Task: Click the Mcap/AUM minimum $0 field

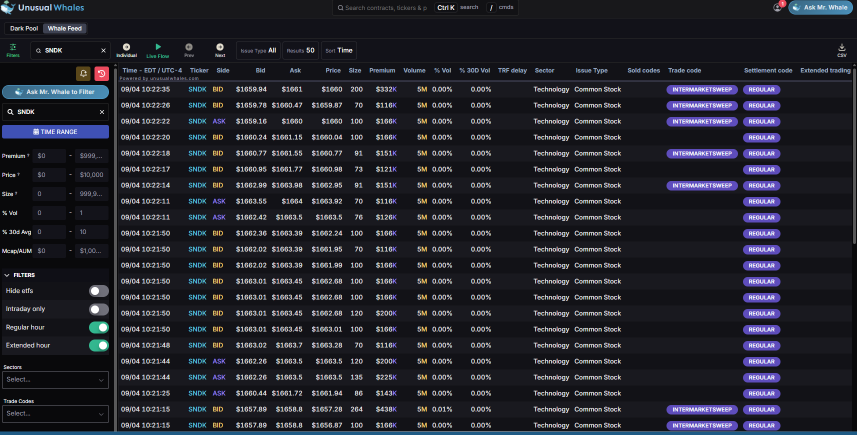Action: pos(49,251)
